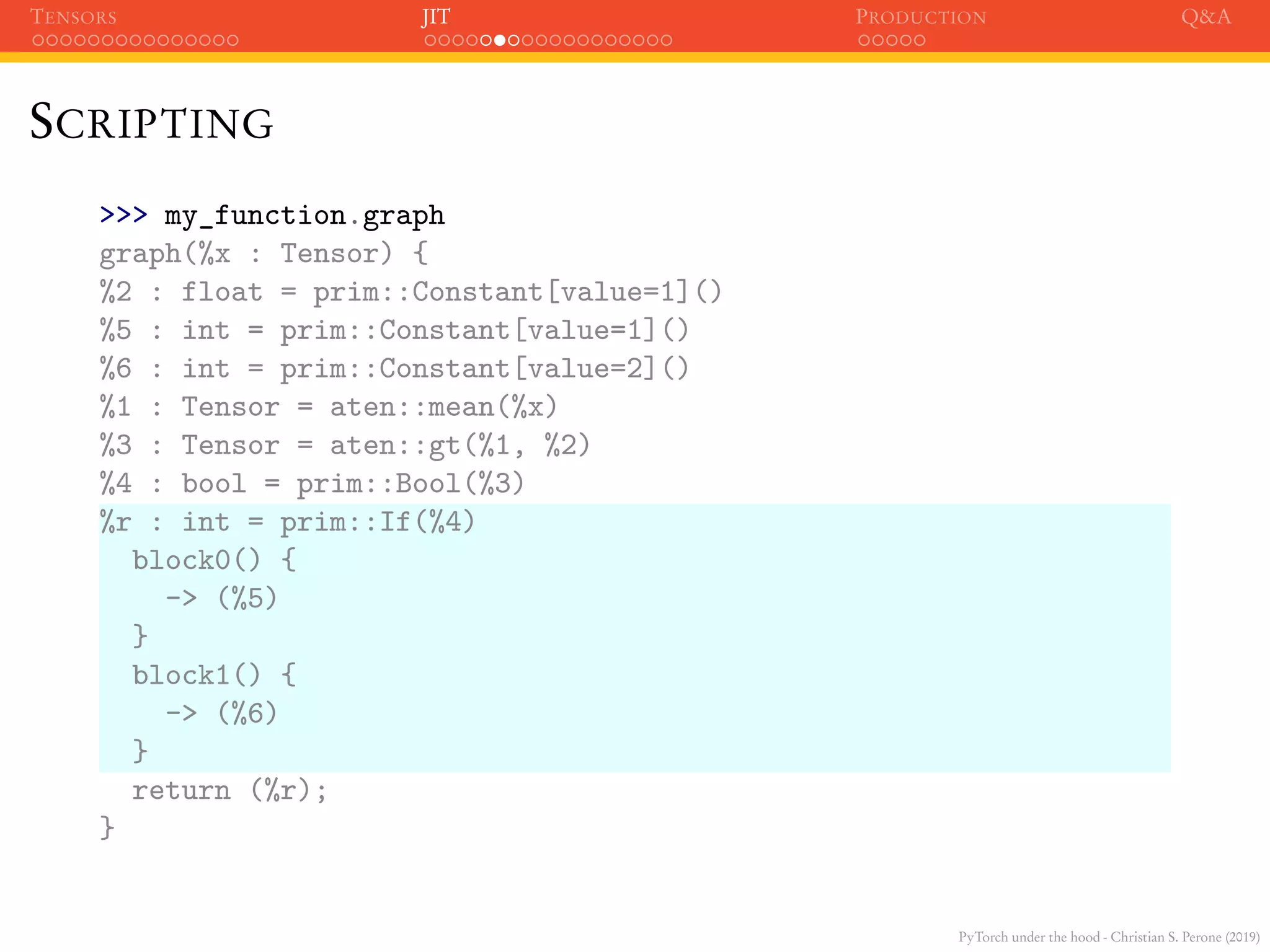Click the 'aten::mean(%x)' line
This screenshot has height=952, width=1270.
(x=329, y=407)
